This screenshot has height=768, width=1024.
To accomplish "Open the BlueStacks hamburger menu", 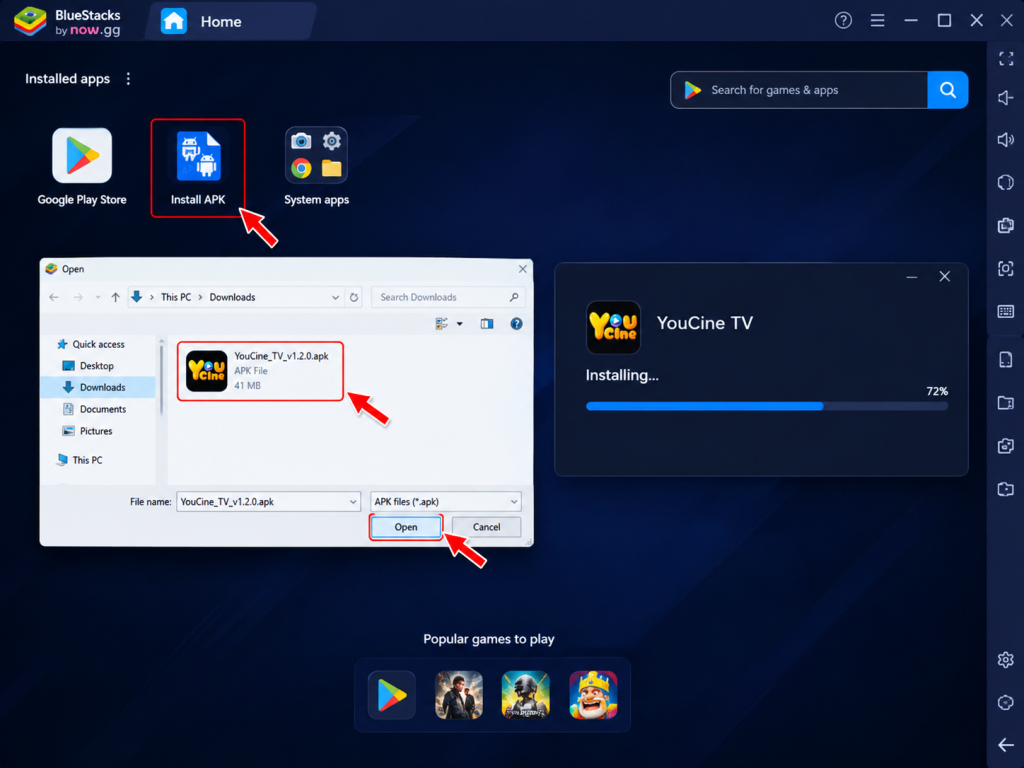I will tap(877, 21).
